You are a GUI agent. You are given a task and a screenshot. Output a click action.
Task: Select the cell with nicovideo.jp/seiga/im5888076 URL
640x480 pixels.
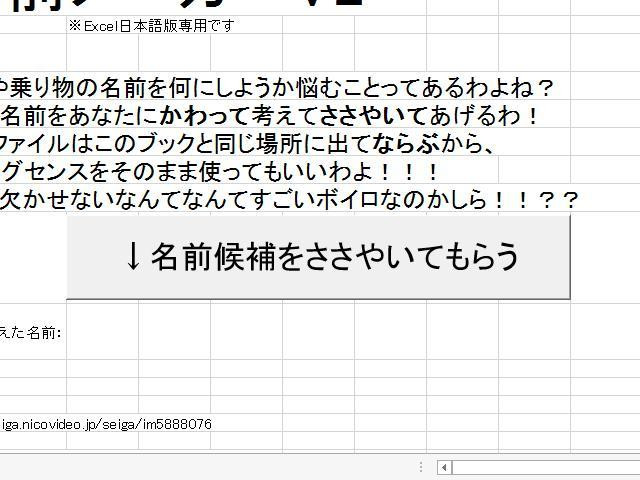point(106,424)
